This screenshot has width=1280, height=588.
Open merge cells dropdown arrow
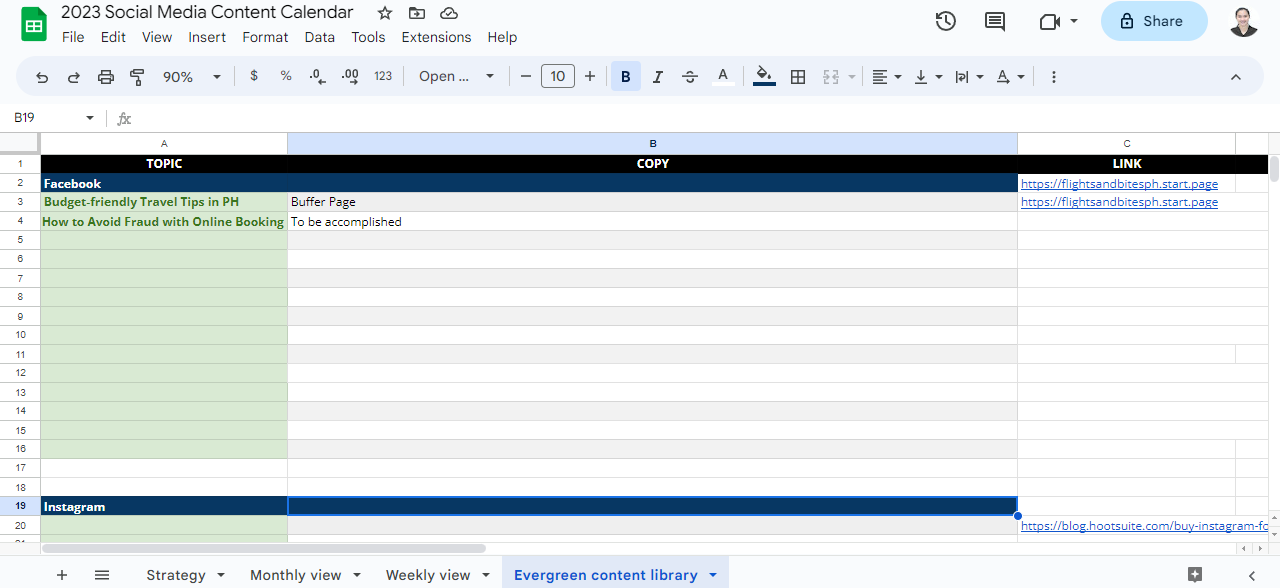click(852, 77)
